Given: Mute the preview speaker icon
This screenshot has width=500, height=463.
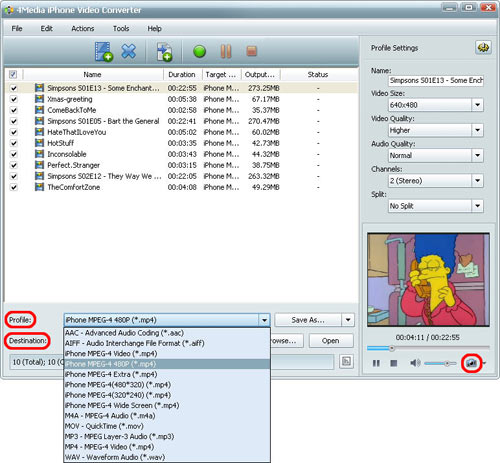Looking at the screenshot, I should pos(415,363).
